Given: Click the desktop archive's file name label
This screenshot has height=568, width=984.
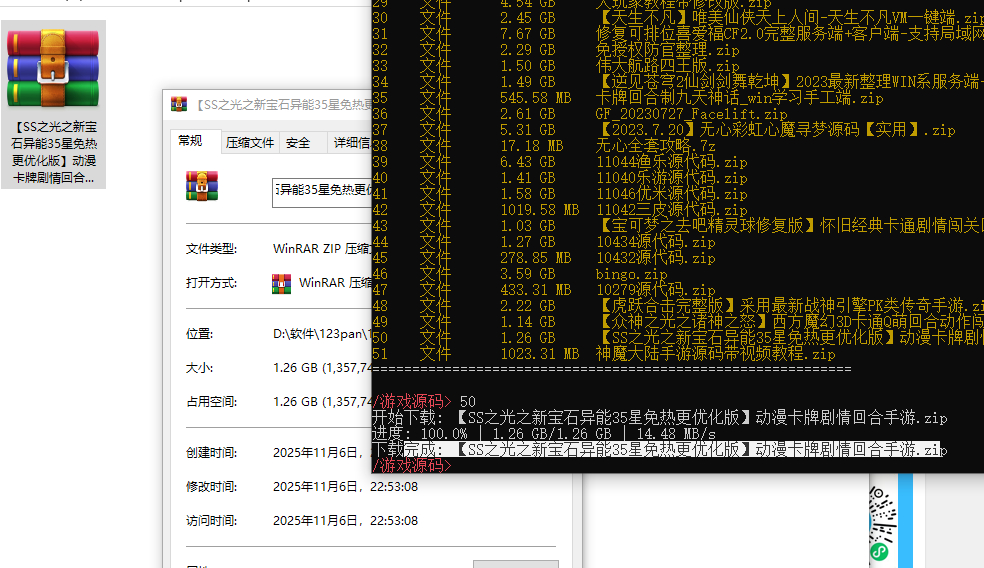Looking at the screenshot, I should (54, 152).
